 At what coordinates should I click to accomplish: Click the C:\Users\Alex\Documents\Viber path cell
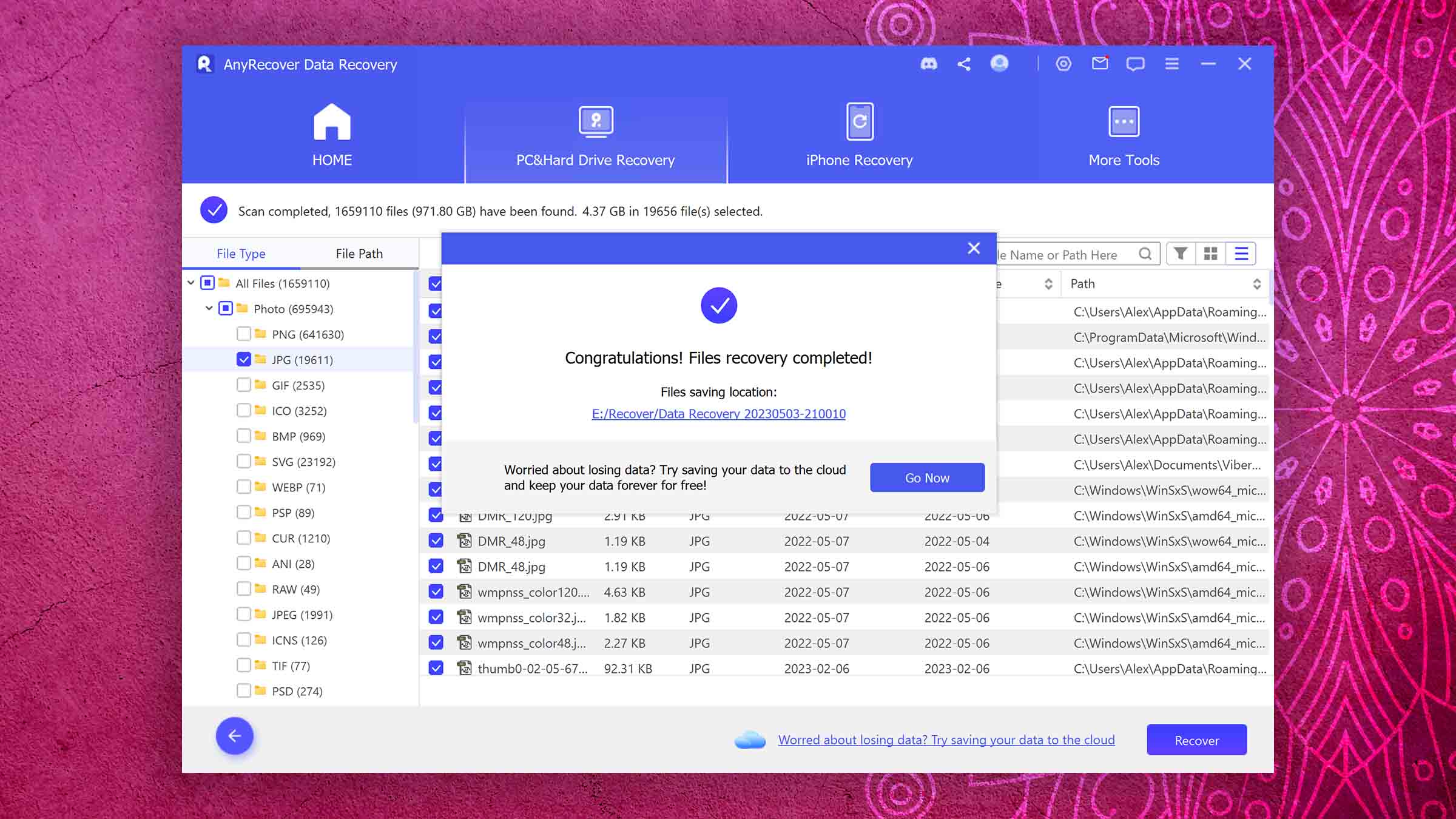(1167, 465)
